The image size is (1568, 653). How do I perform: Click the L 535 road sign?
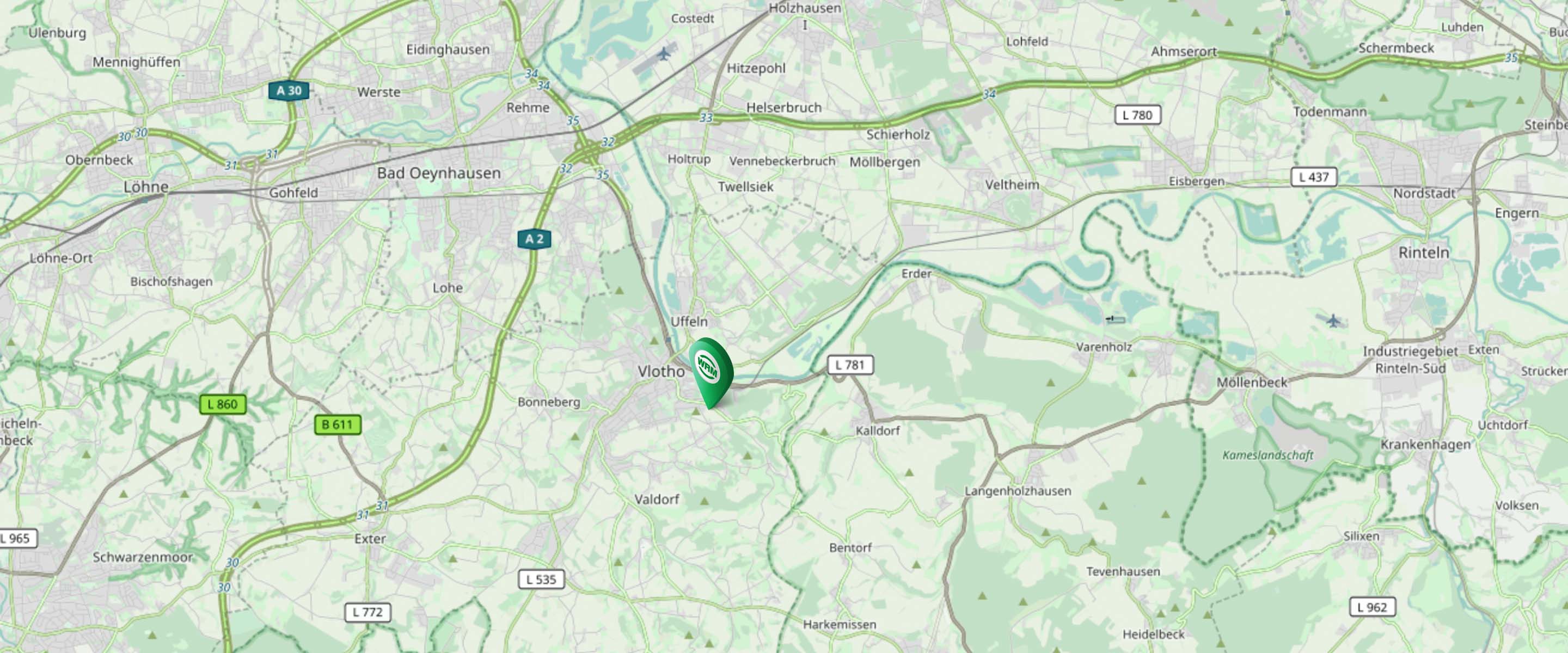pos(541,579)
